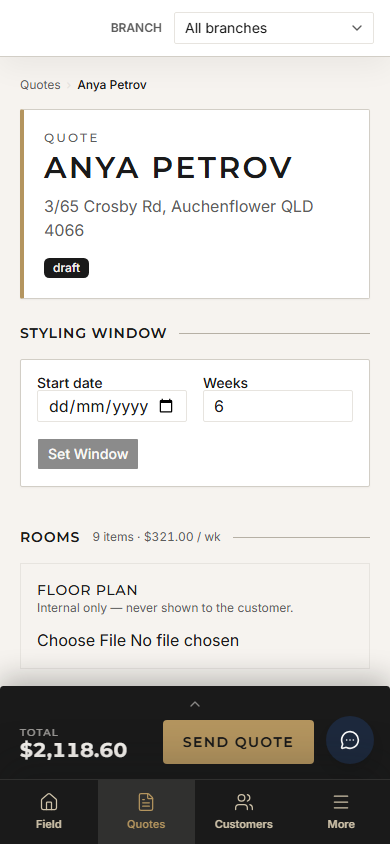Click the draft status badge

[x=67, y=268]
